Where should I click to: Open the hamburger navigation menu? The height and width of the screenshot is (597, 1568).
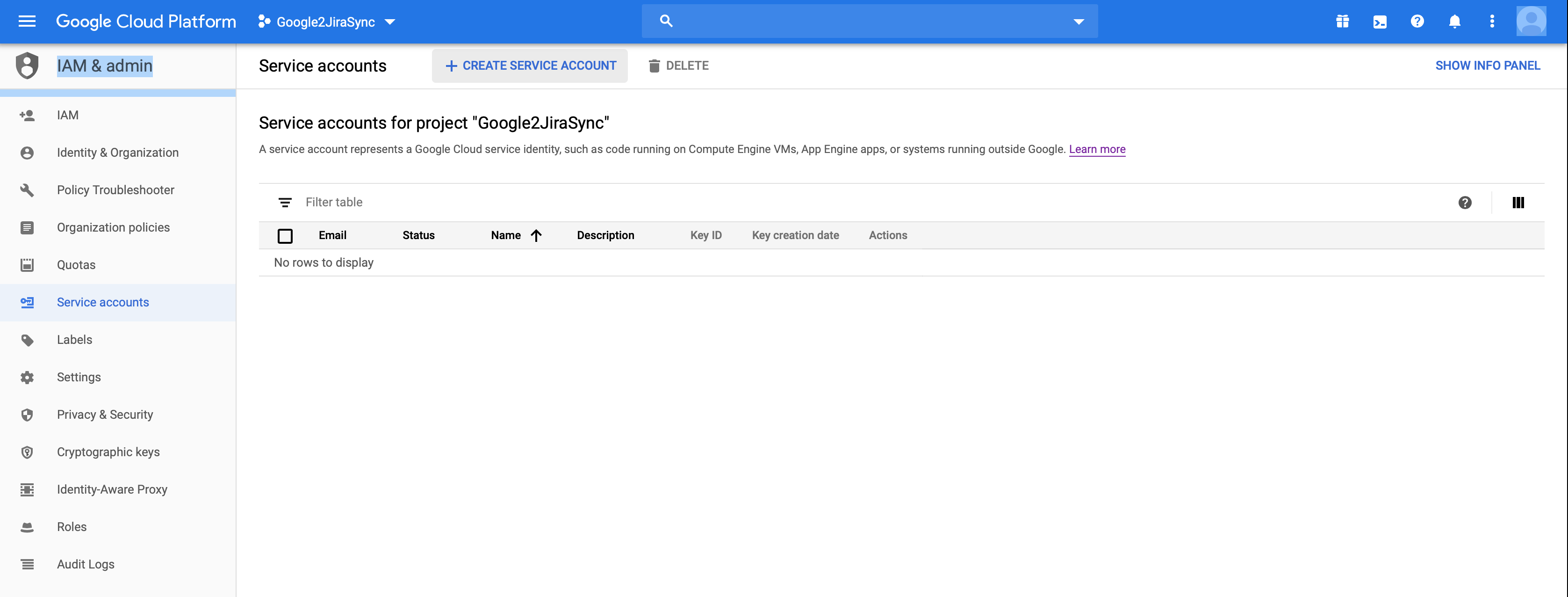click(27, 22)
